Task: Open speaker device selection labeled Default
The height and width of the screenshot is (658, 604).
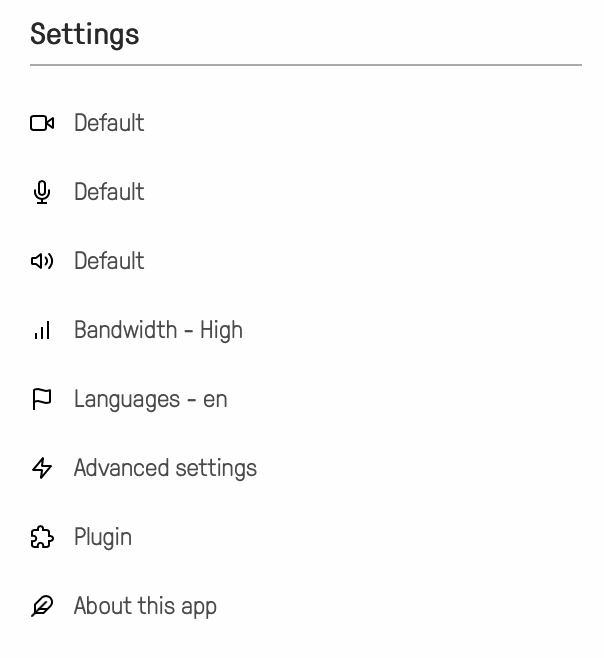Action: coord(109,261)
